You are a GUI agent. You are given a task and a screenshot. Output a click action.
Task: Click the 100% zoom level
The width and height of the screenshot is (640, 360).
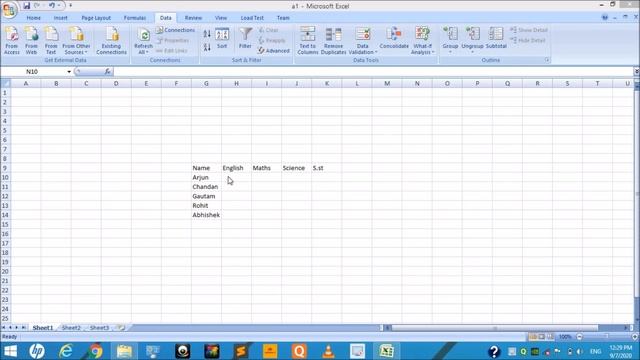[565, 337]
